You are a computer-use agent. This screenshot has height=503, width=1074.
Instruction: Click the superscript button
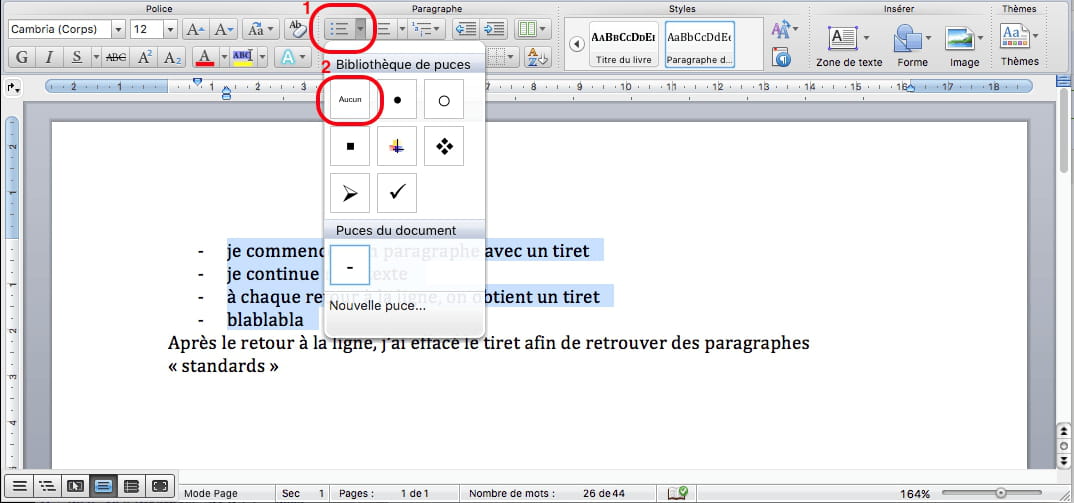(145, 57)
